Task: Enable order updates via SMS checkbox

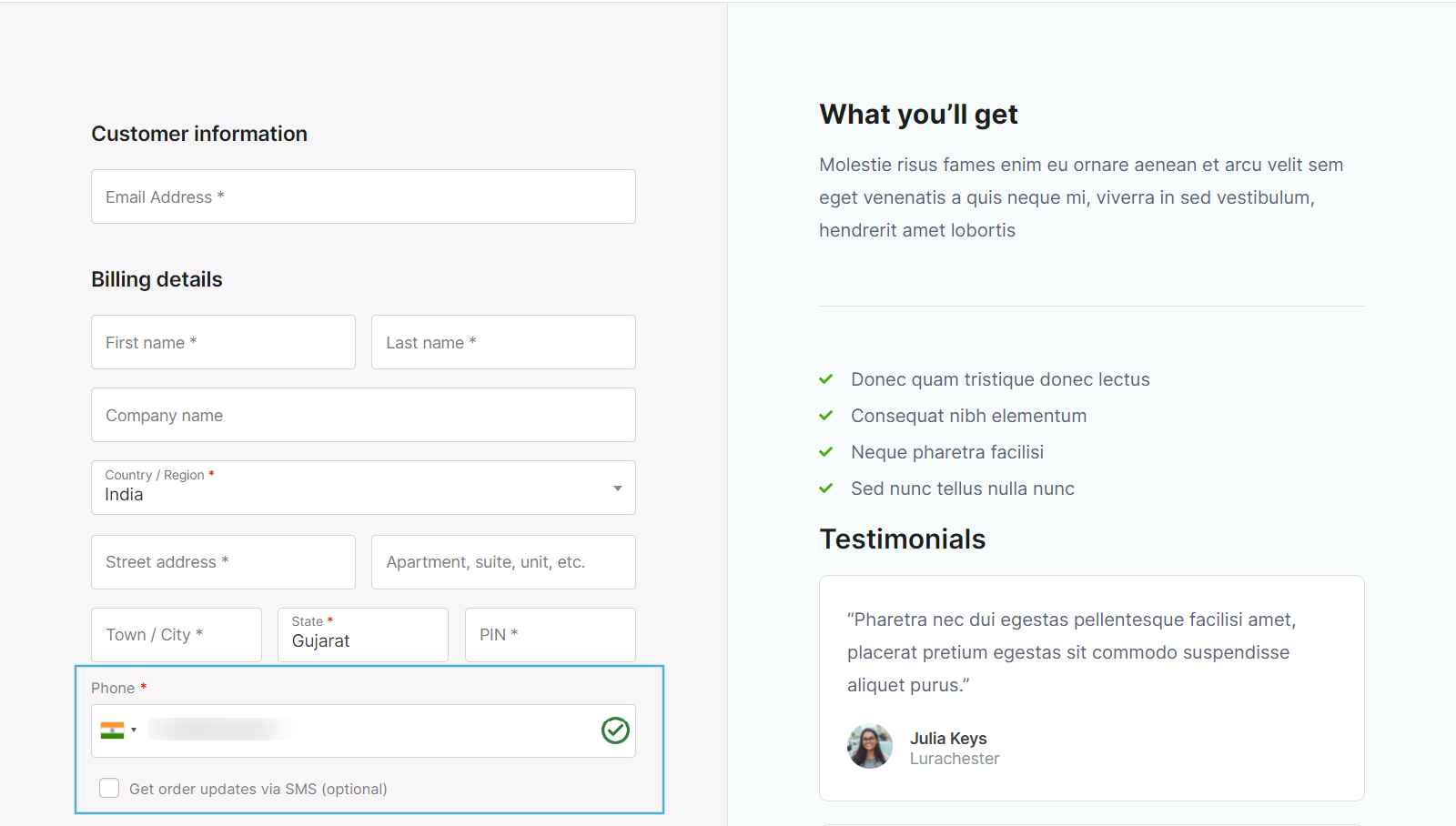Action: tap(109, 788)
